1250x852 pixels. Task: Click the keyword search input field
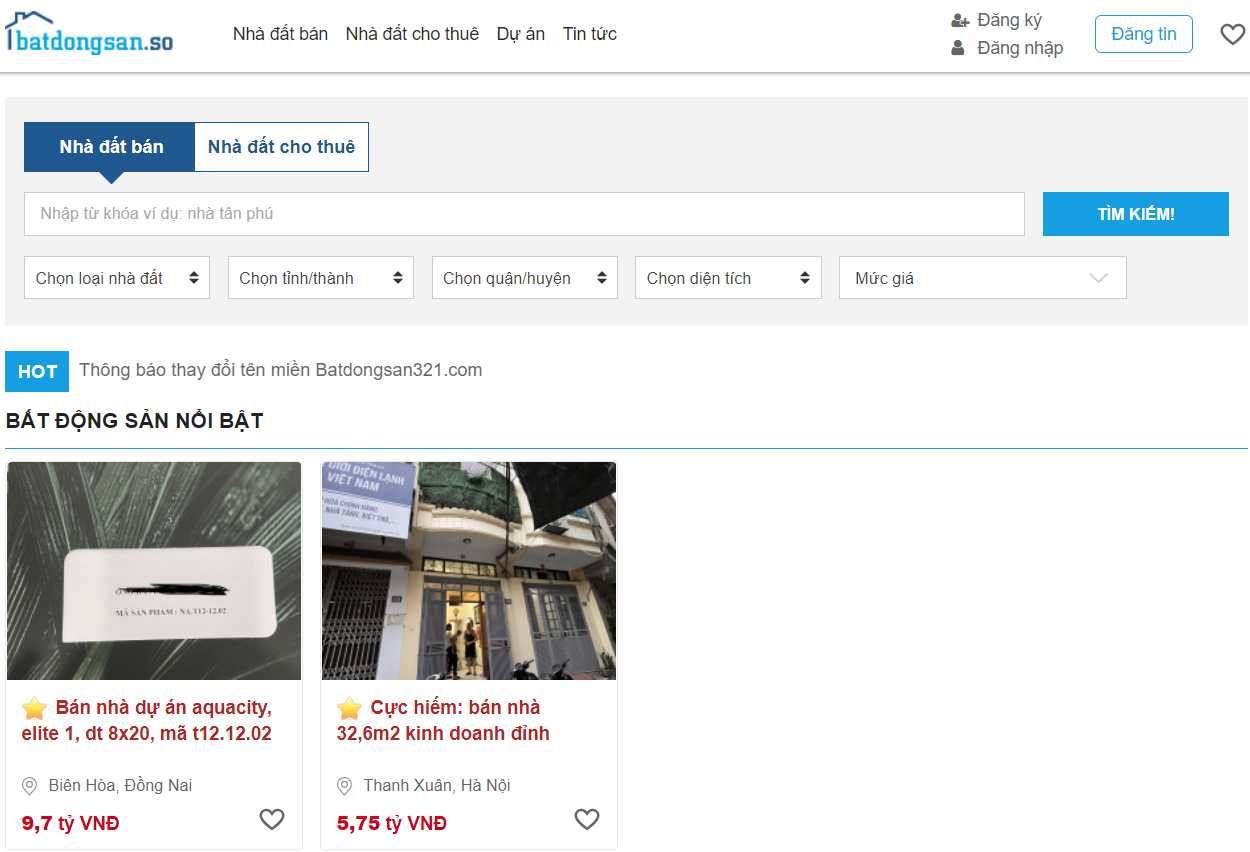click(524, 214)
